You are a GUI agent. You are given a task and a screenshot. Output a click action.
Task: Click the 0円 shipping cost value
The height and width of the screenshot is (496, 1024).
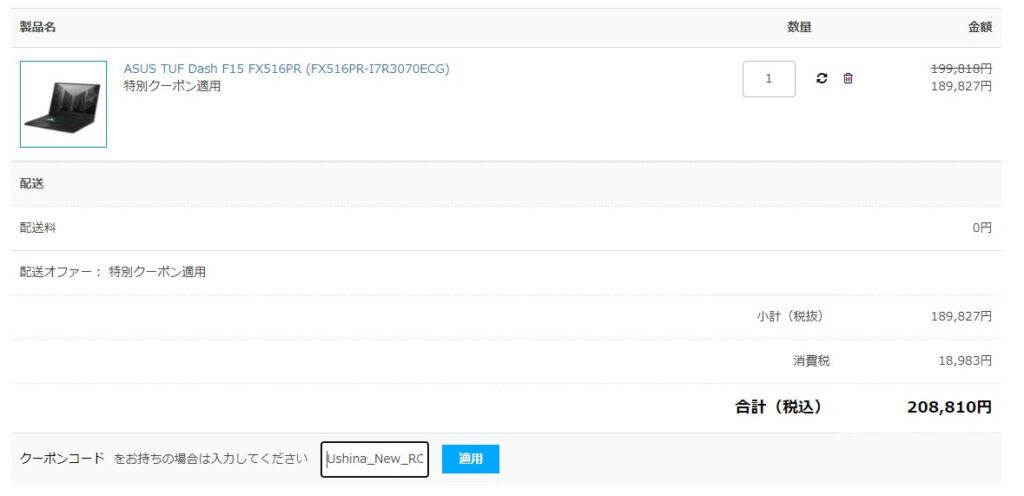(x=981, y=228)
